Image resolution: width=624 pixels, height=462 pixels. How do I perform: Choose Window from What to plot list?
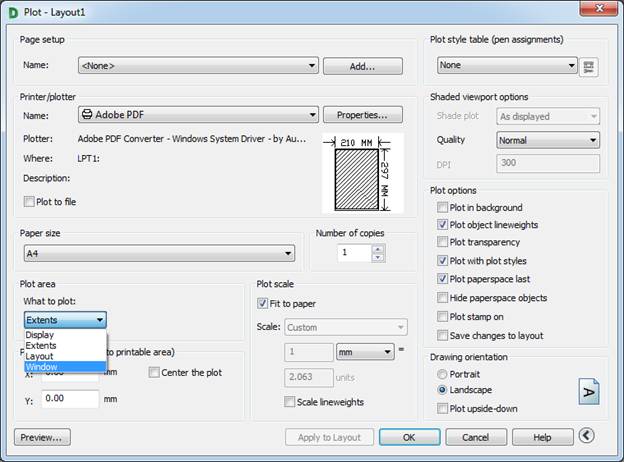(x=65, y=366)
